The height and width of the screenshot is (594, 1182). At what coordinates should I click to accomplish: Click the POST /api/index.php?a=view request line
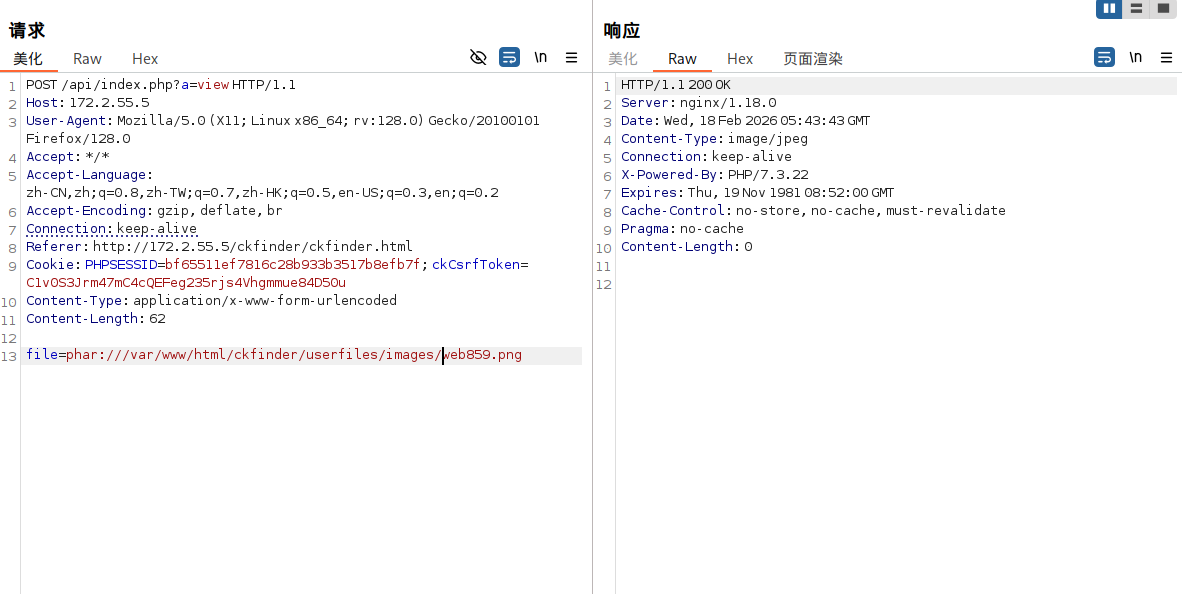161,84
